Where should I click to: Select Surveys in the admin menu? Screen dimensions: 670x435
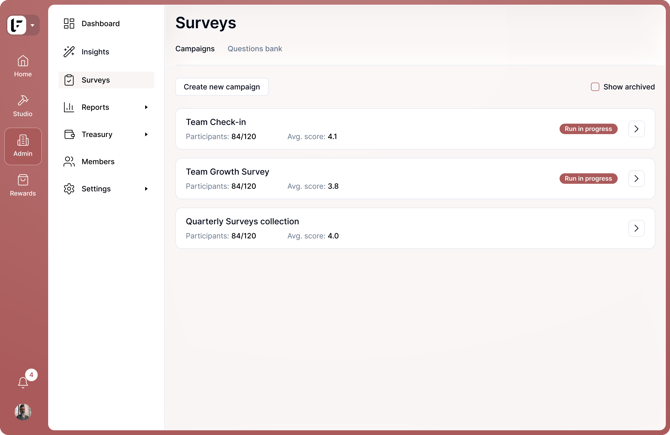[106, 80]
